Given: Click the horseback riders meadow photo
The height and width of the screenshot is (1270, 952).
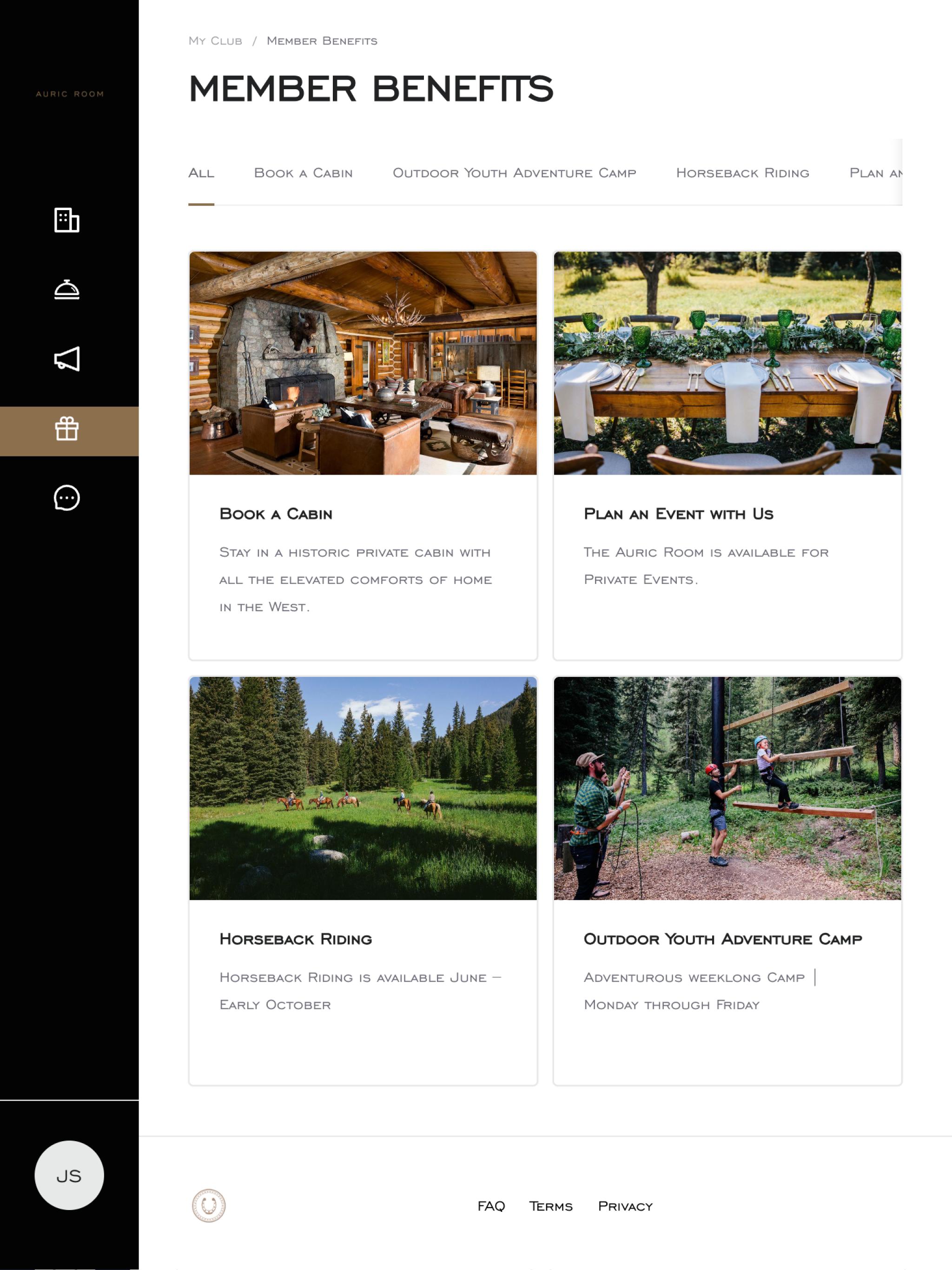Looking at the screenshot, I should pyautogui.click(x=363, y=788).
